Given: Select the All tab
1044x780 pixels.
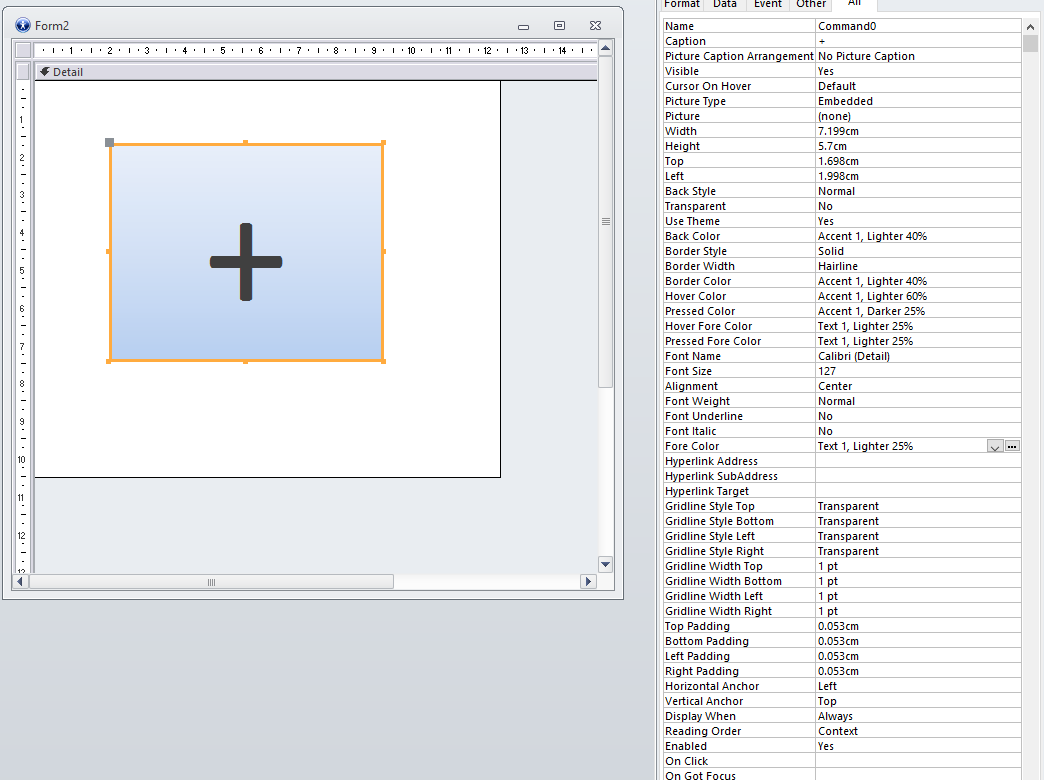Looking at the screenshot, I should 854,4.
